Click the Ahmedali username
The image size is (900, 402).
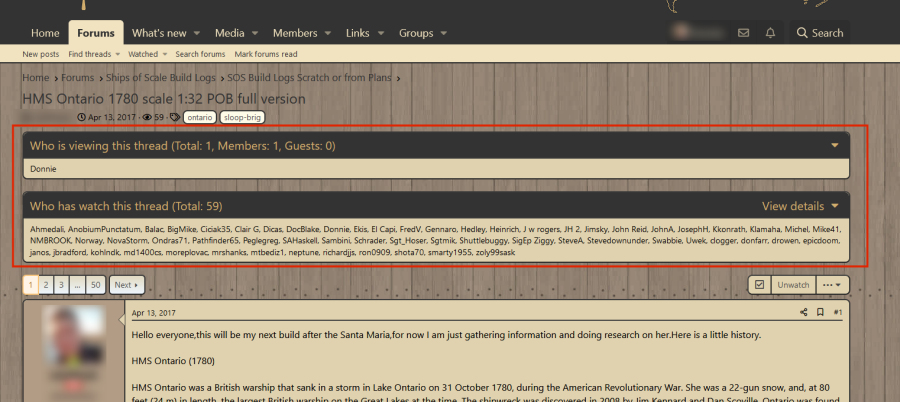[x=47, y=229]
